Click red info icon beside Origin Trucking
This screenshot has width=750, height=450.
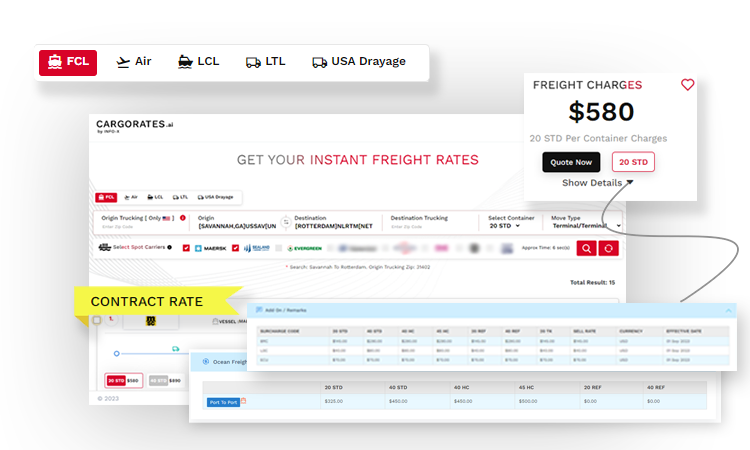pos(183,218)
